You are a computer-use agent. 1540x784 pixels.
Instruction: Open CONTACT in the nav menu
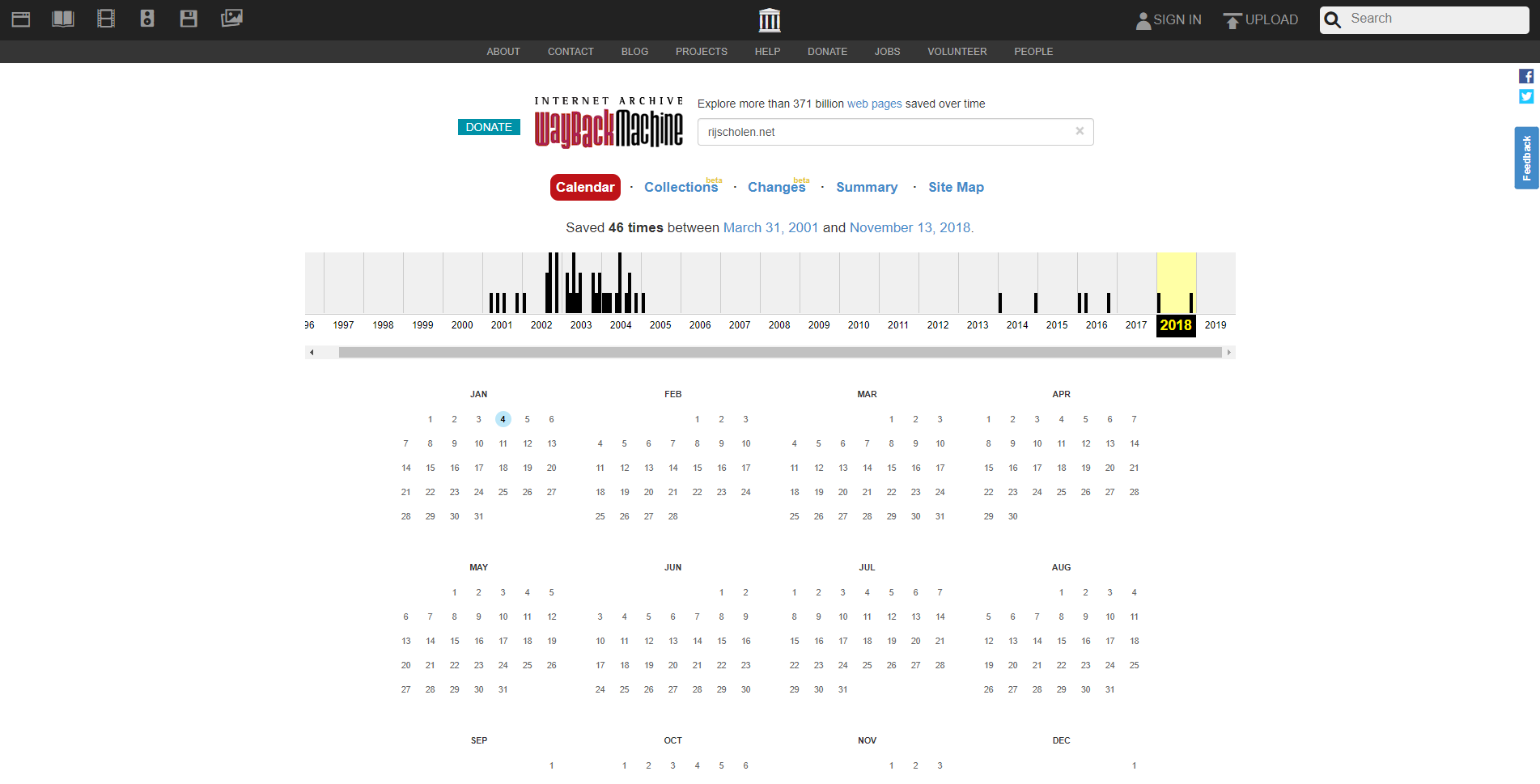coord(571,52)
